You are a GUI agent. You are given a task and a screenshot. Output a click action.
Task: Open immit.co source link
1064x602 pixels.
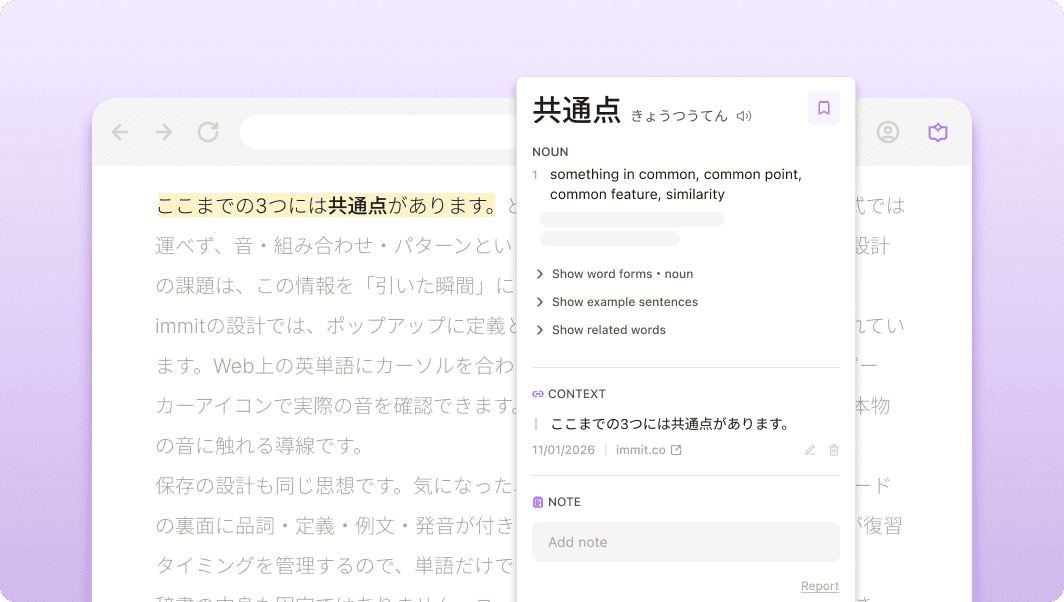click(x=648, y=450)
